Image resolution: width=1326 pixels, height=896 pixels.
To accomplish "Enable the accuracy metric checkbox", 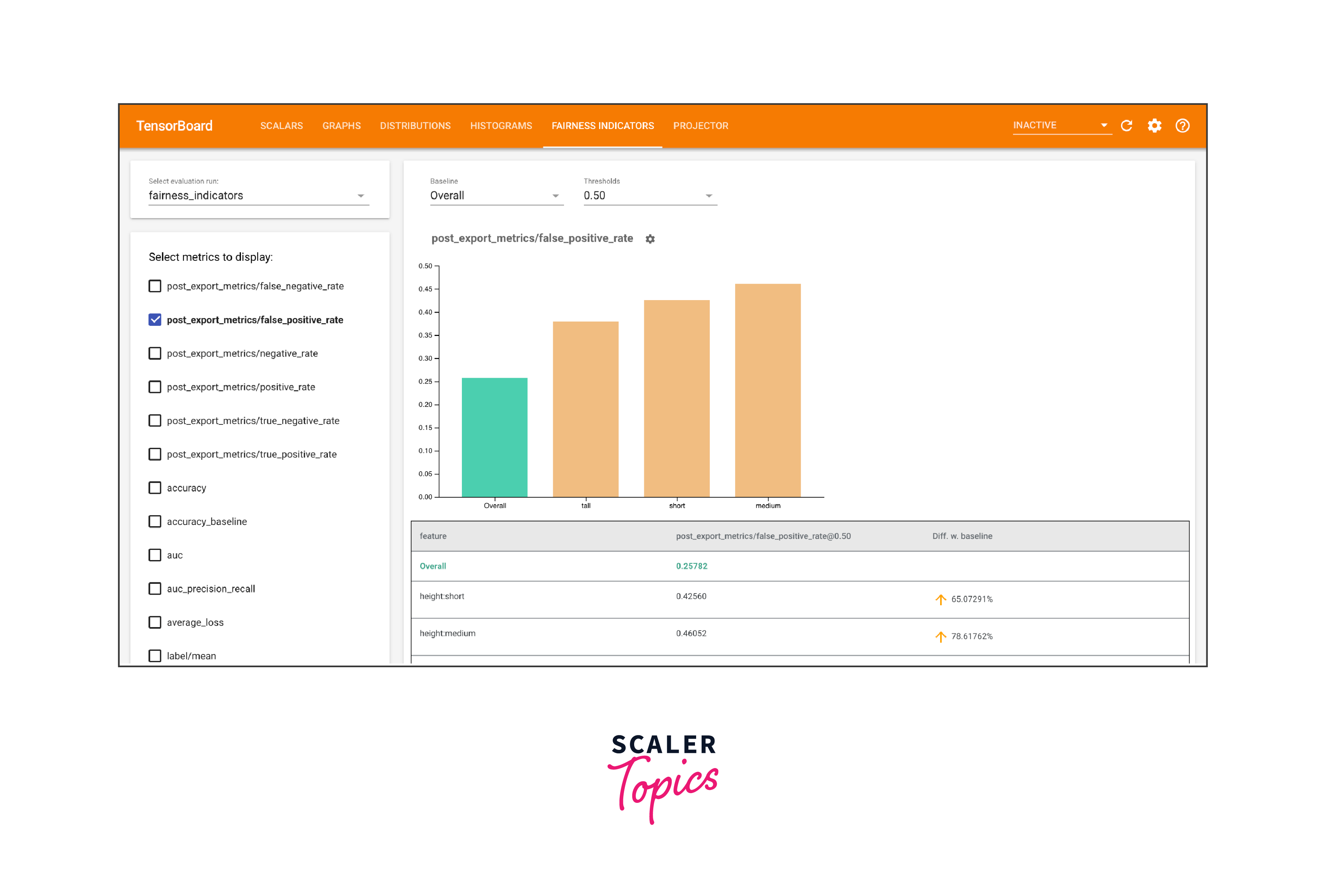I will click(155, 488).
